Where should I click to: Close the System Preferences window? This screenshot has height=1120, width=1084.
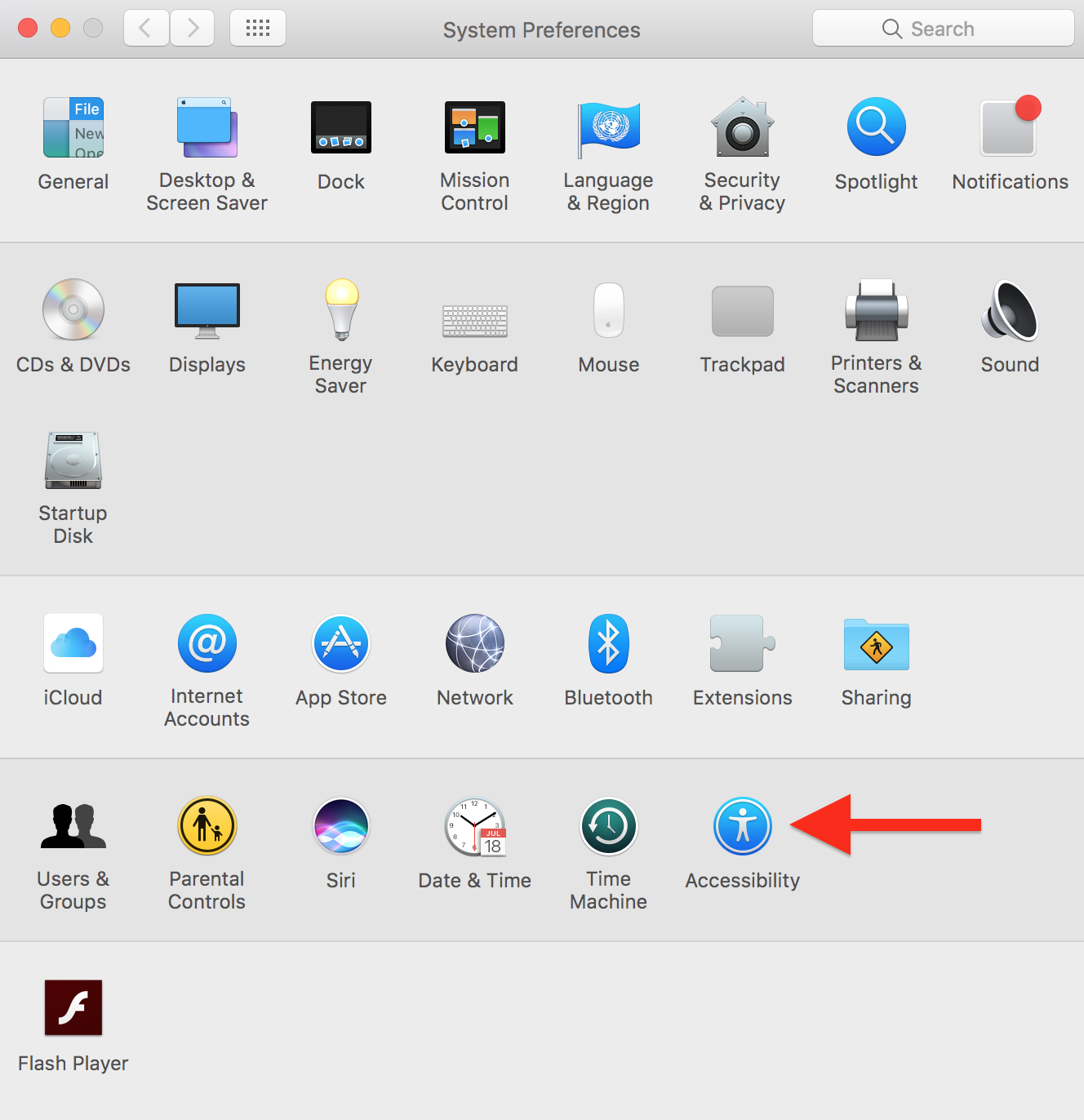(28, 29)
